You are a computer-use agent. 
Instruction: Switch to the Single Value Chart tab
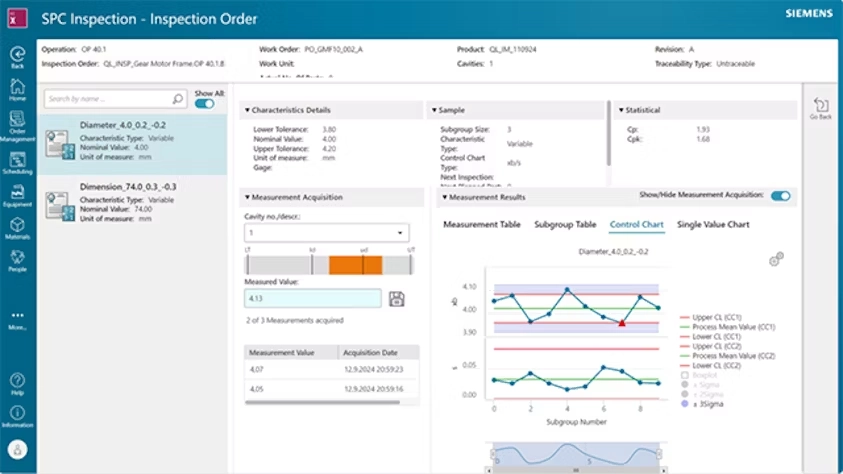(713, 225)
